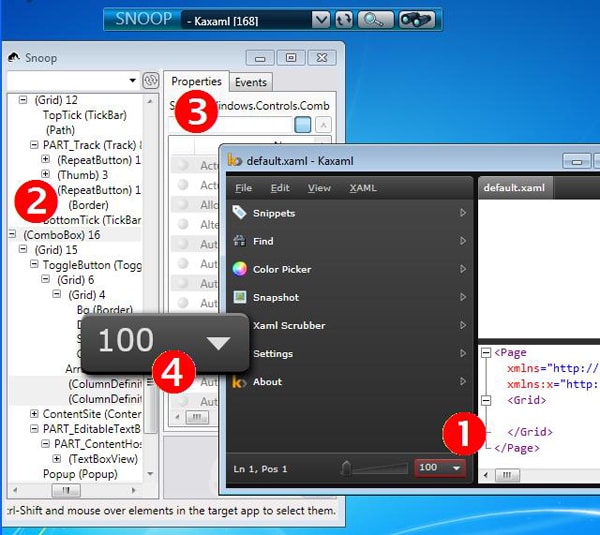600x535 pixels.
Task: Select the default.xaml document tab
Action: (x=514, y=188)
